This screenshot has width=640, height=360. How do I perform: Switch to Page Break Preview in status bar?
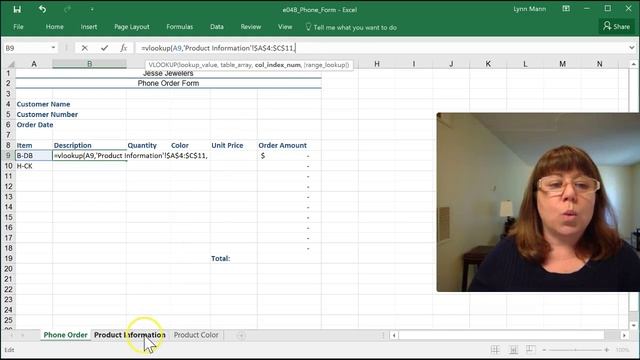(530, 350)
